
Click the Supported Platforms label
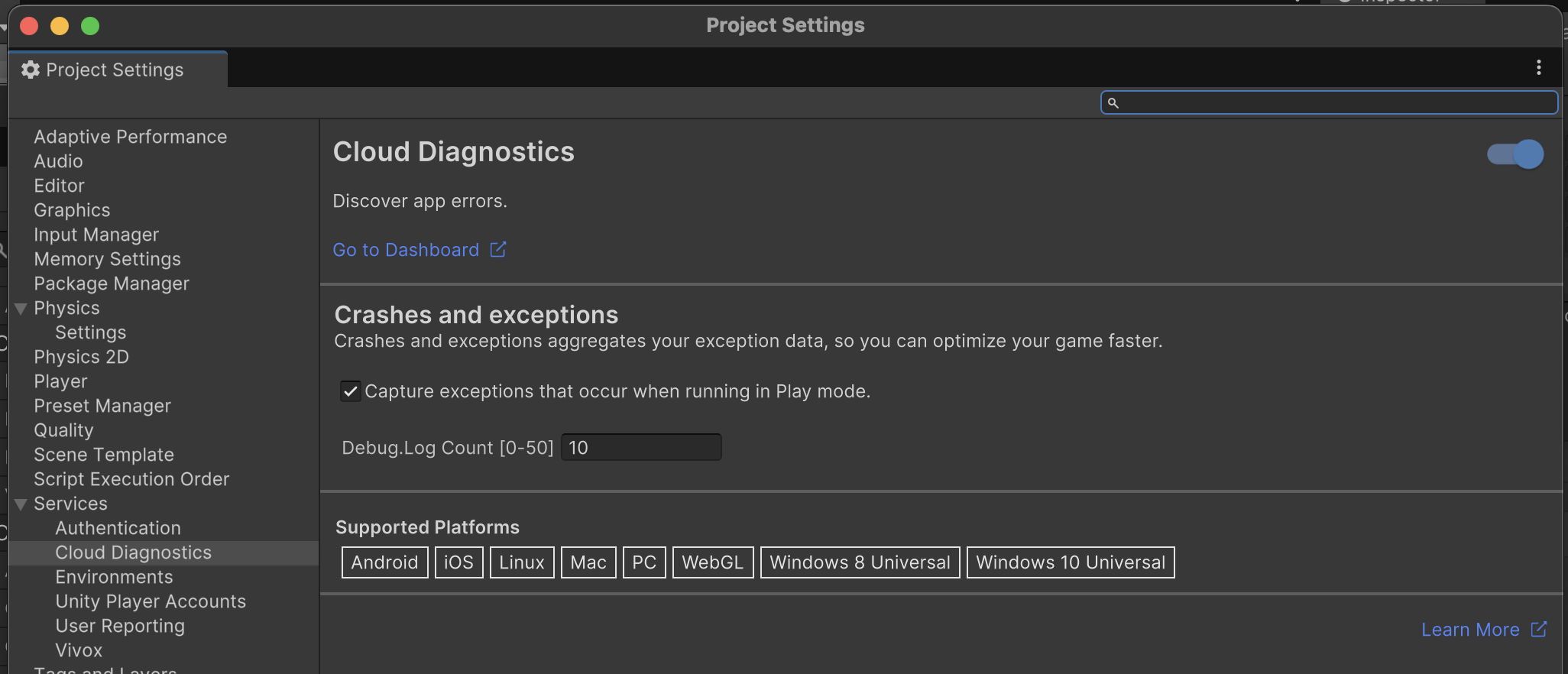tap(427, 527)
